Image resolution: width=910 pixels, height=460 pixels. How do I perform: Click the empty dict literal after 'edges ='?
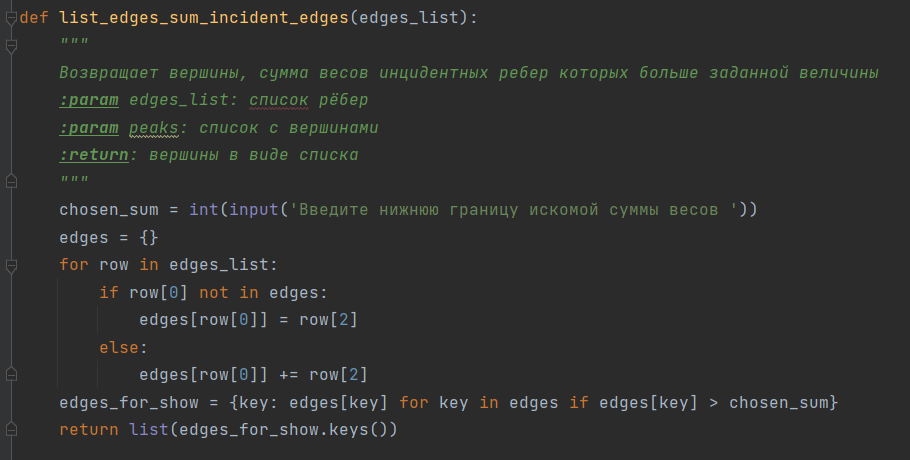(x=149, y=237)
